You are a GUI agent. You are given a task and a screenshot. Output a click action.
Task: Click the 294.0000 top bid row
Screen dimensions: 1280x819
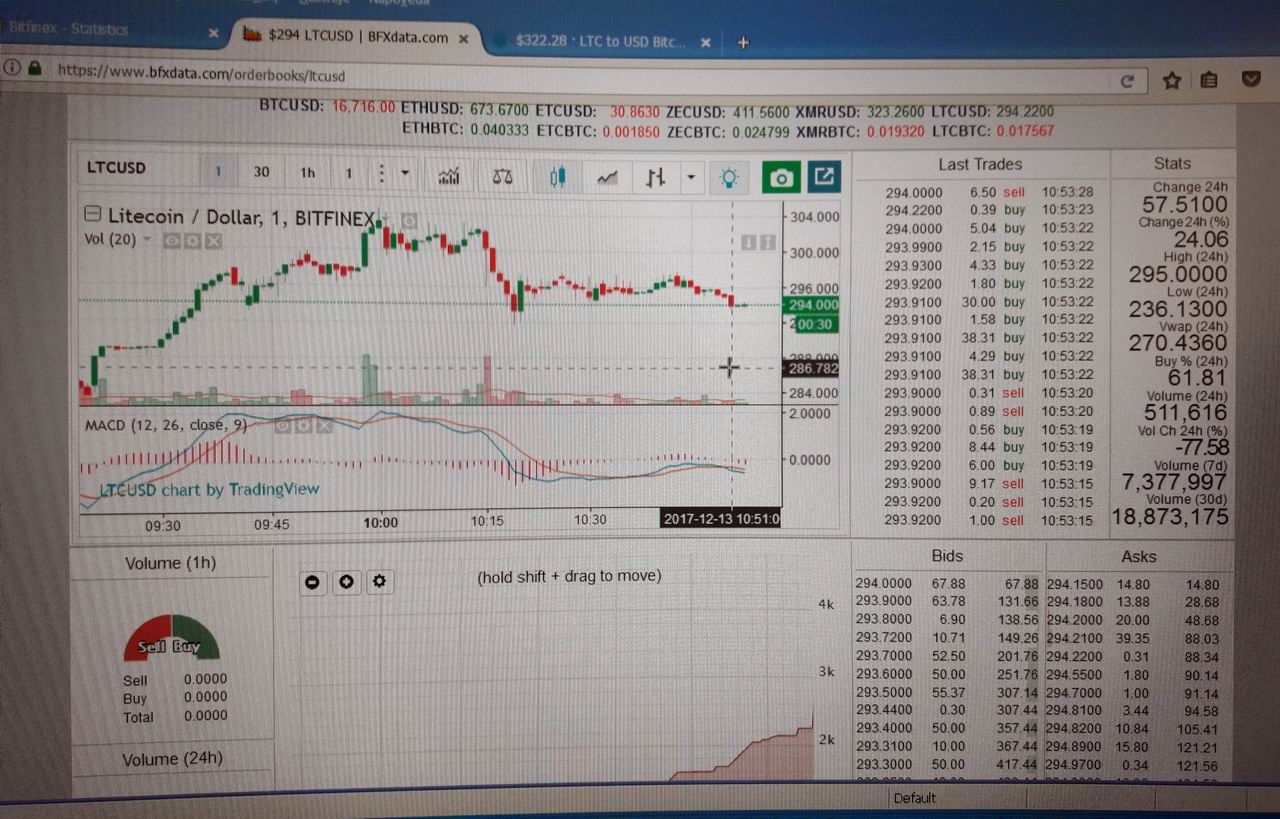948,583
